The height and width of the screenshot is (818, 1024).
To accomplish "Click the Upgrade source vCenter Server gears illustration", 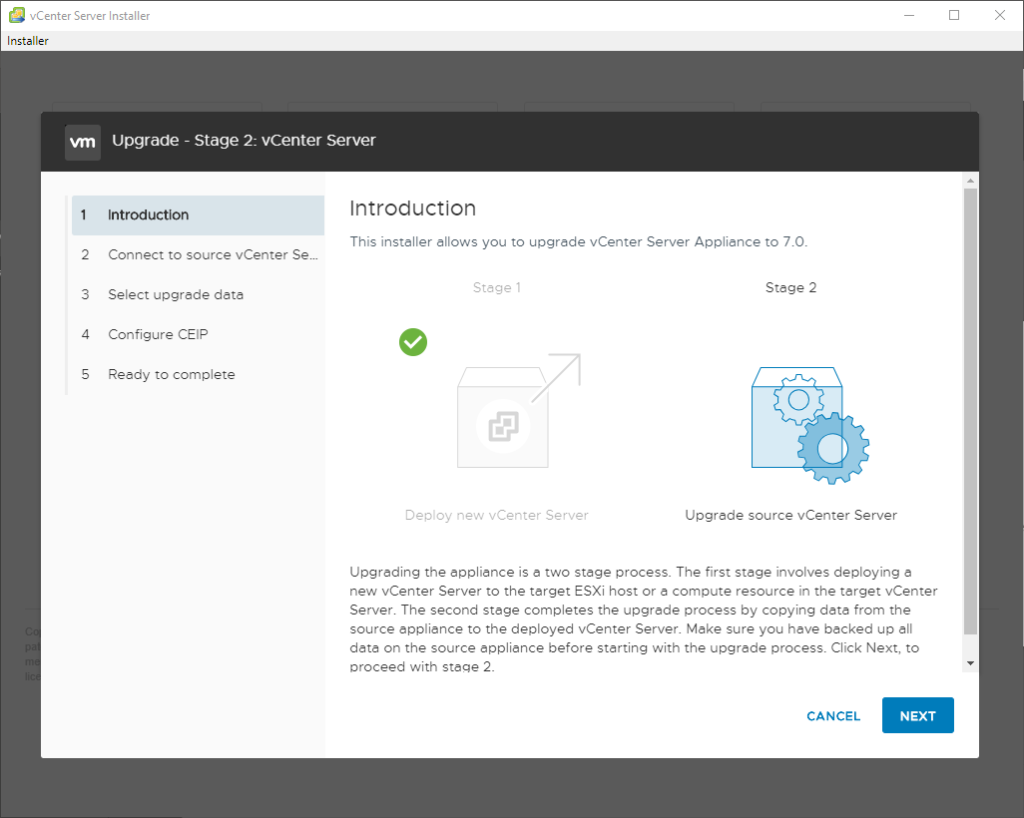I will [x=810, y=425].
